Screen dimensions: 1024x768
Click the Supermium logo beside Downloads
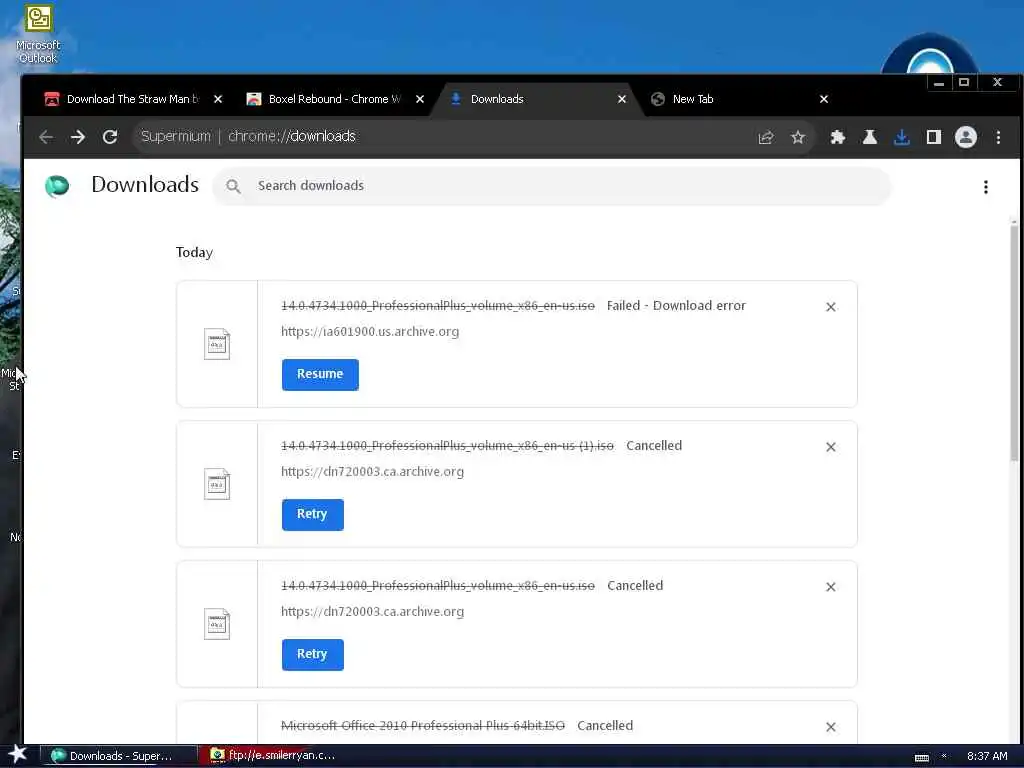pos(57,185)
